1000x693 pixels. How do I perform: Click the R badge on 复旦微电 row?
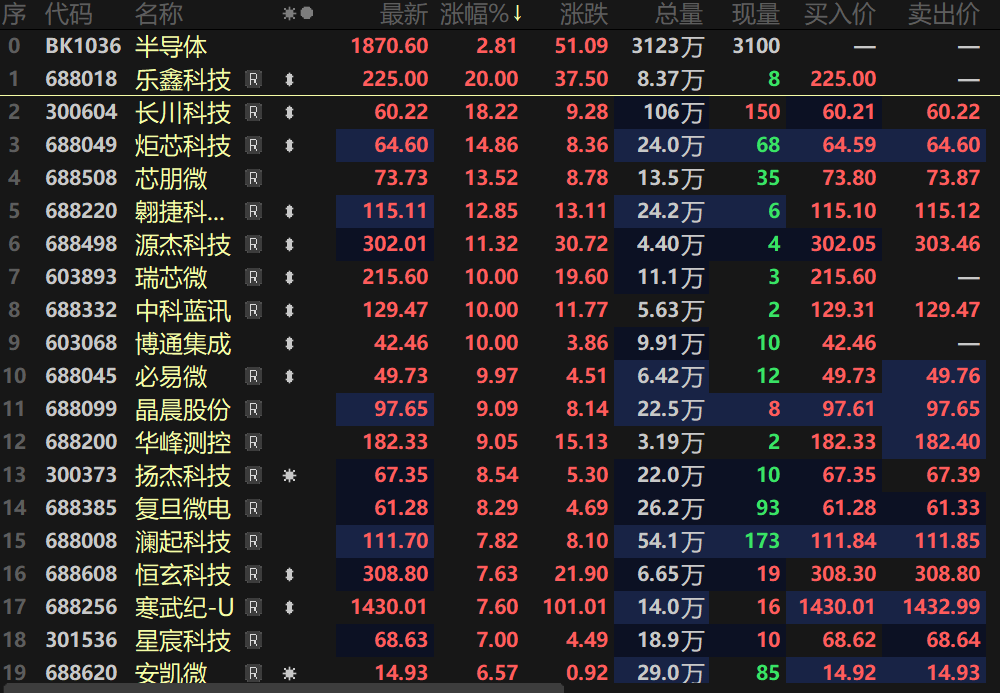click(253, 508)
